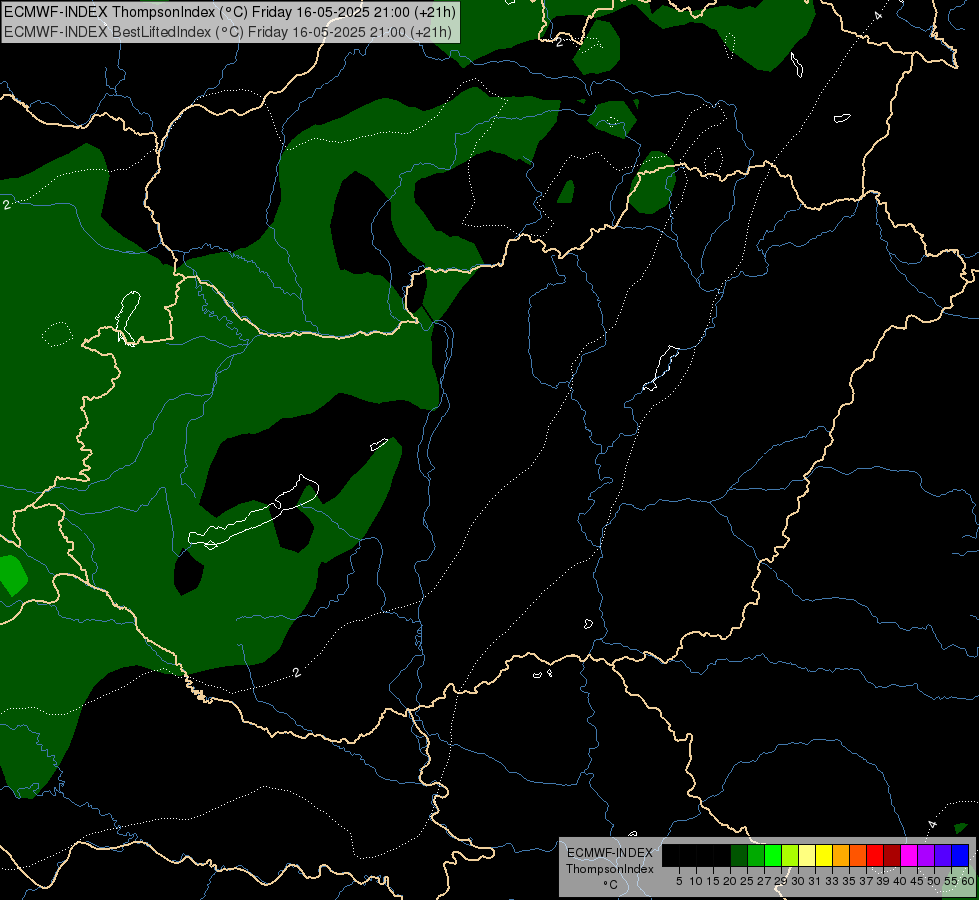Pick the dark red 39–40 legend swatch
This screenshot has width=979, height=900.
pos(892,855)
